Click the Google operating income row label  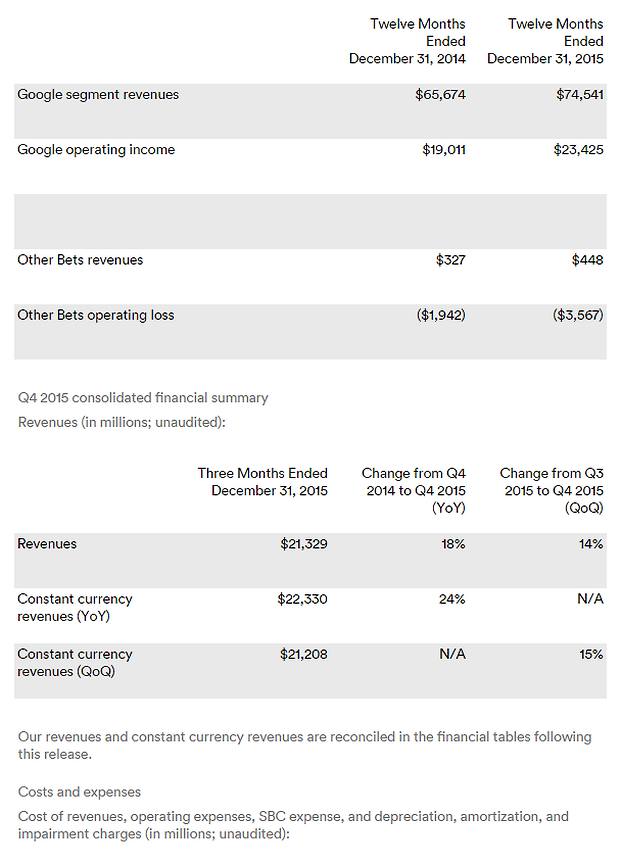tap(96, 150)
